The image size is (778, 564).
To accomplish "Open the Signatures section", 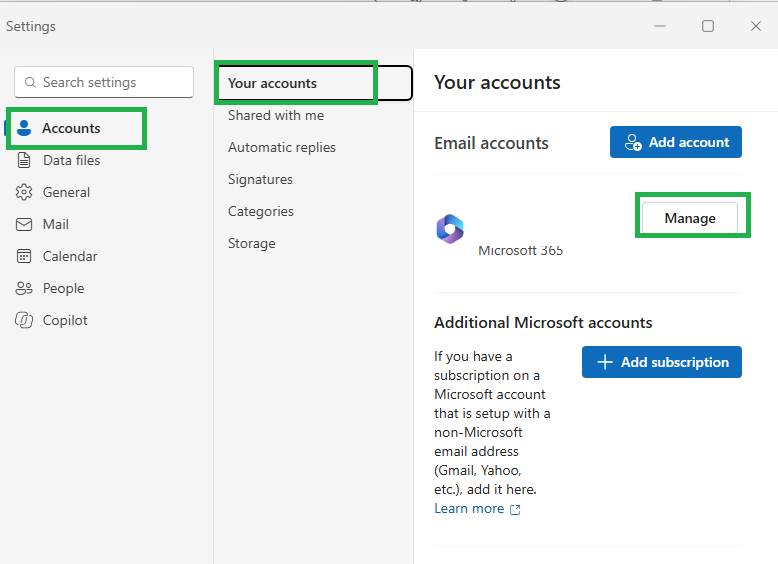I will pyautogui.click(x=260, y=179).
